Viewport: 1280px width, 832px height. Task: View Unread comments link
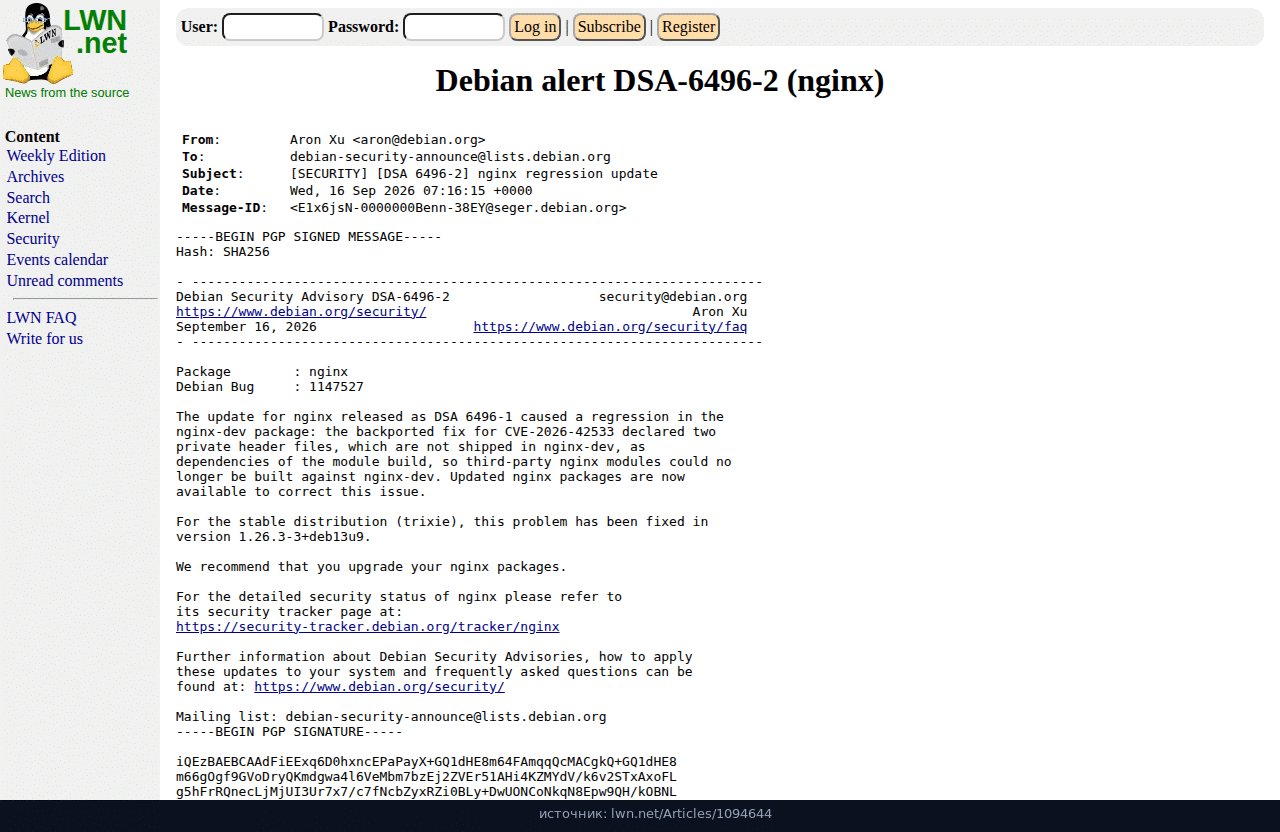65,281
